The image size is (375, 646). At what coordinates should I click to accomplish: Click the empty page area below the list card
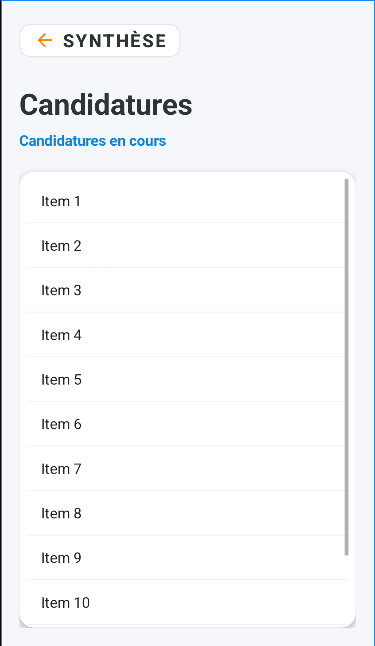(x=188, y=637)
